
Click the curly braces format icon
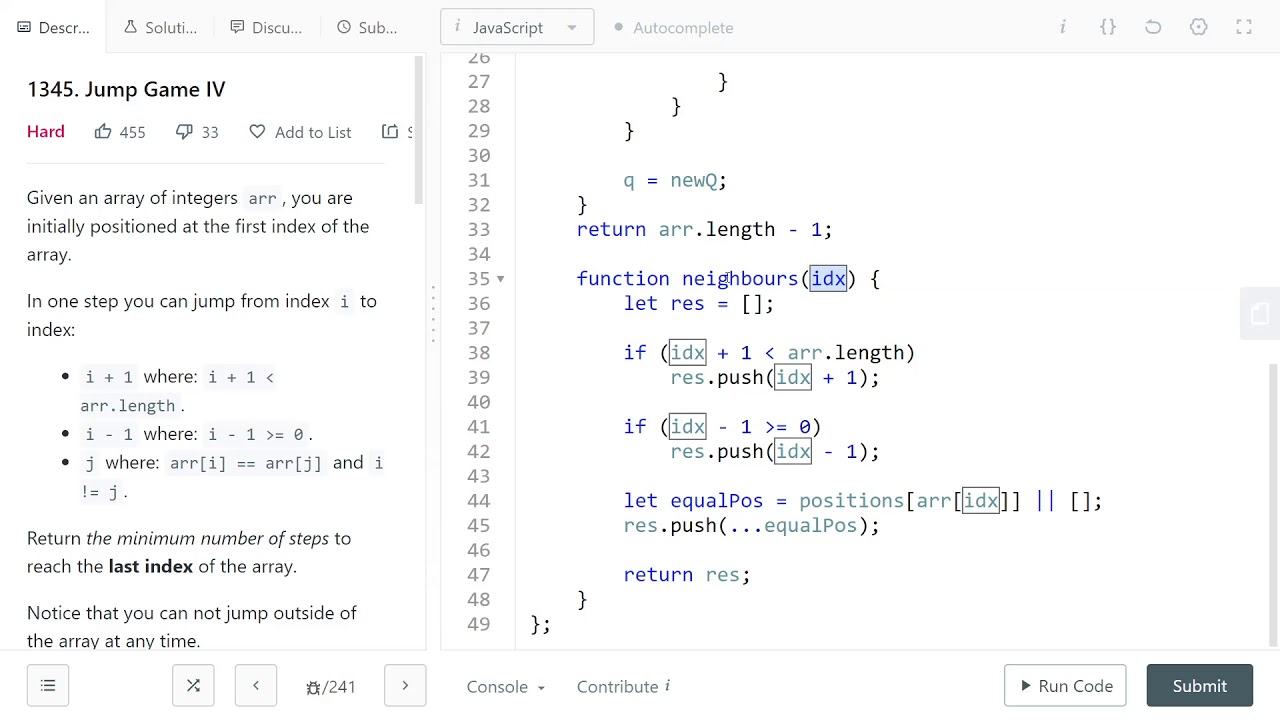[x=1108, y=27]
